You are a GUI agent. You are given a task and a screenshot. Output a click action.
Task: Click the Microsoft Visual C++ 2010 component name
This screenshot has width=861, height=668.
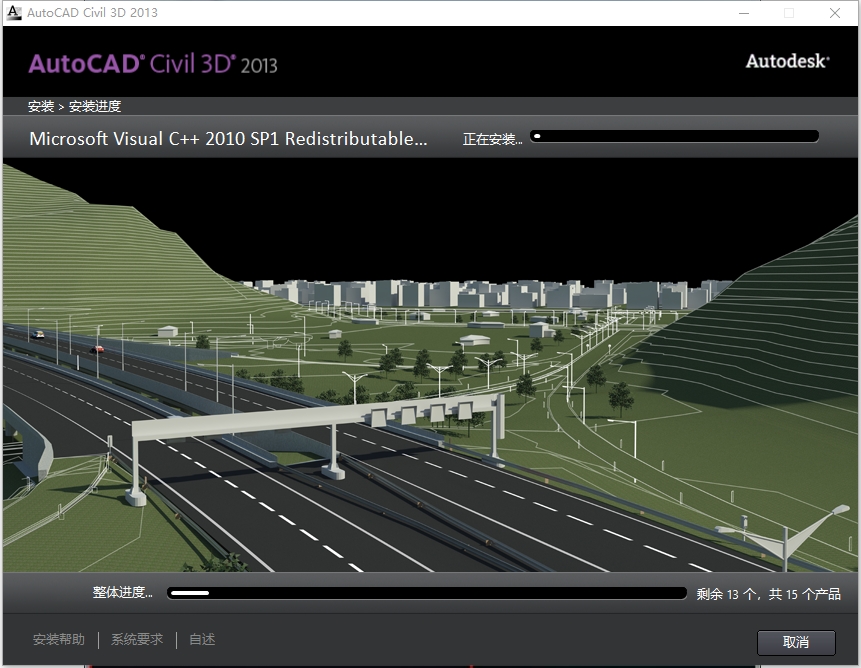tap(228, 139)
